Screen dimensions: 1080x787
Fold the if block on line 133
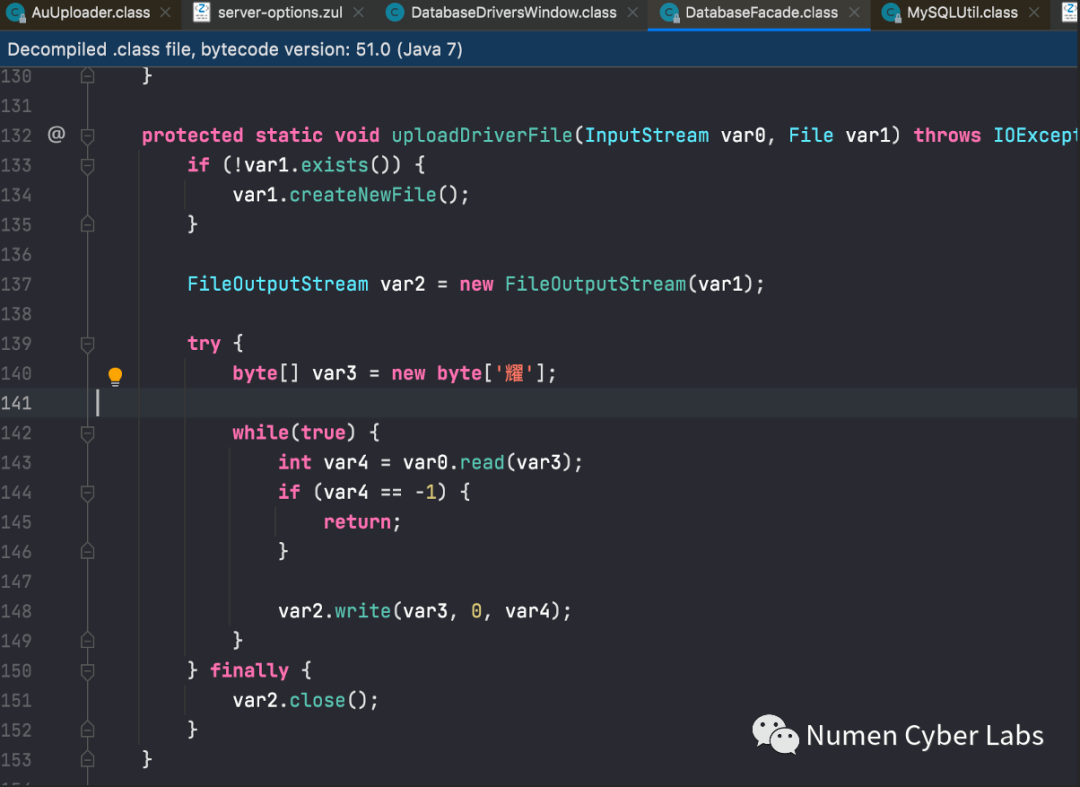(87, 165)
